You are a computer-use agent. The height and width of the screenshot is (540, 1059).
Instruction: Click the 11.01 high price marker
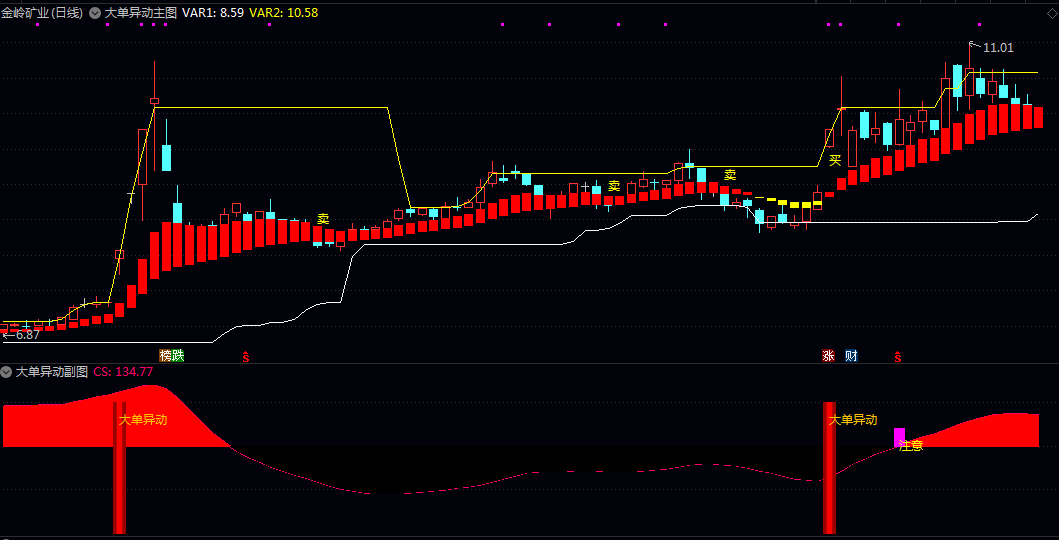[x=998, y=47]
